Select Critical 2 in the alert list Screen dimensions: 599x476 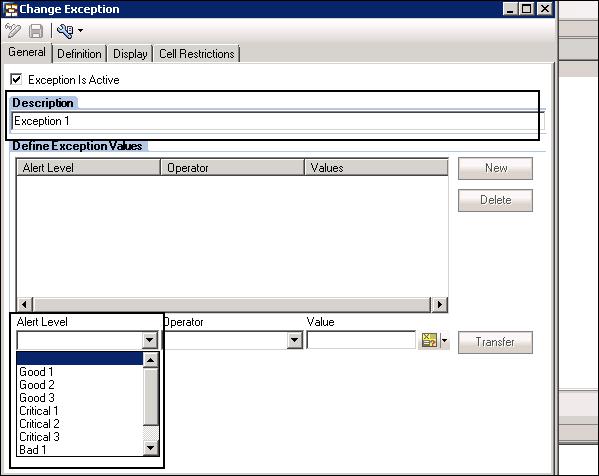tap(39, 424)
